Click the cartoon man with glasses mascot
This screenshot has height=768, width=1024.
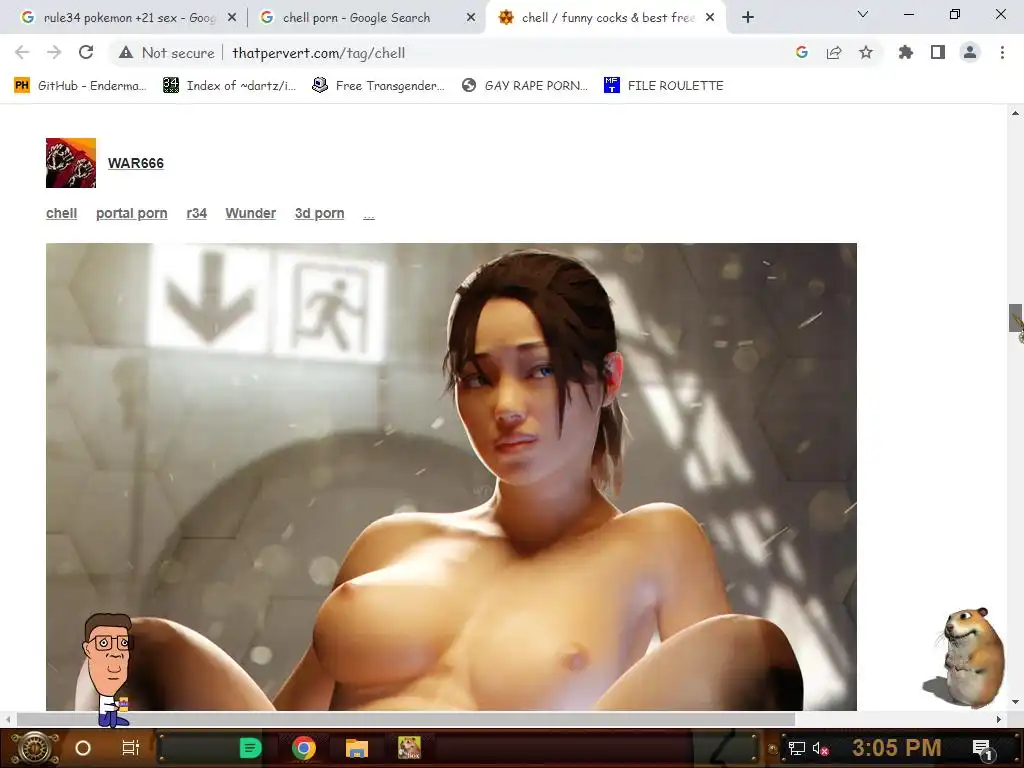point(108,669)
